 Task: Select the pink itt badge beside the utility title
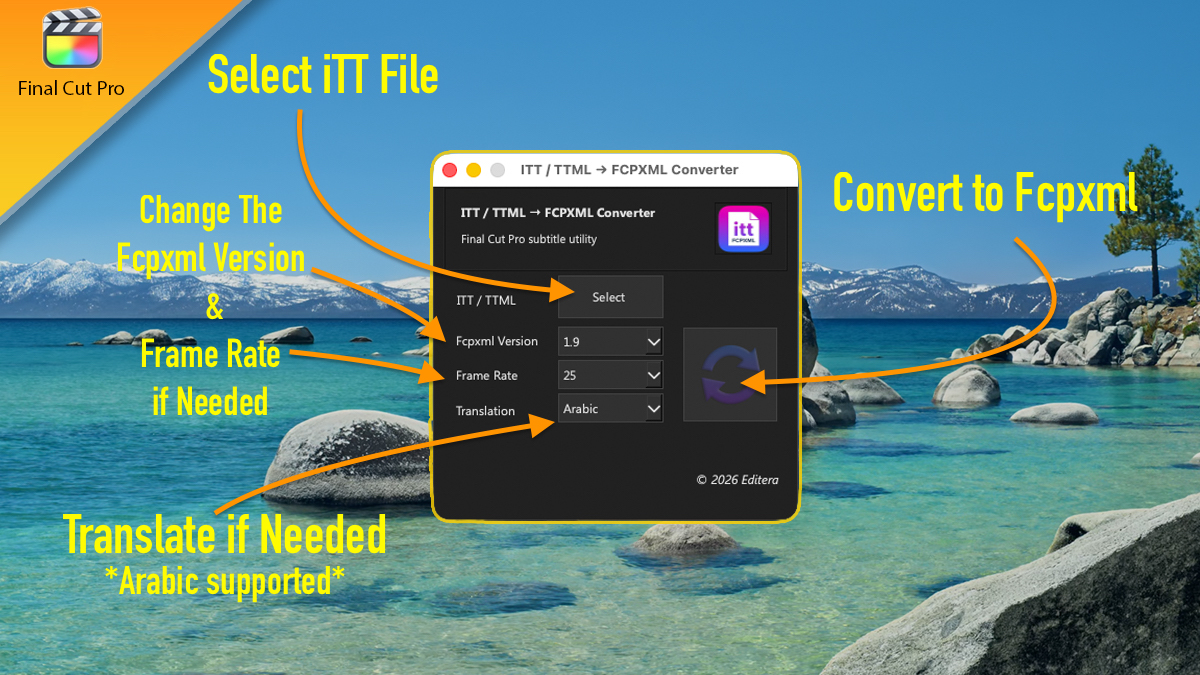point(742,229)
